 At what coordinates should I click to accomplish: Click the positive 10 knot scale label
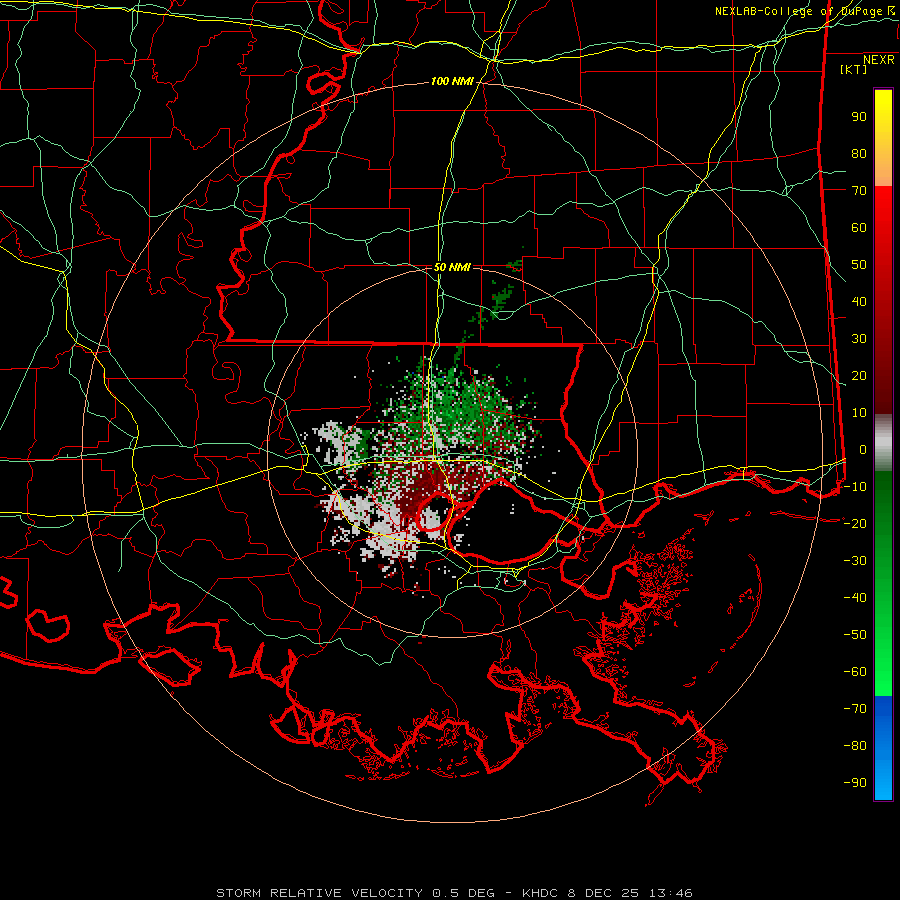click(x=859, y=413)
